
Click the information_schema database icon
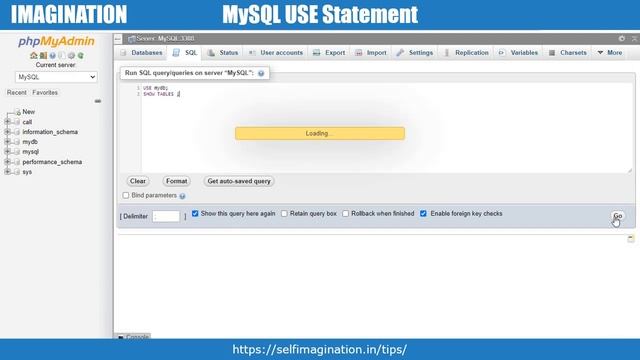[17, 132]
